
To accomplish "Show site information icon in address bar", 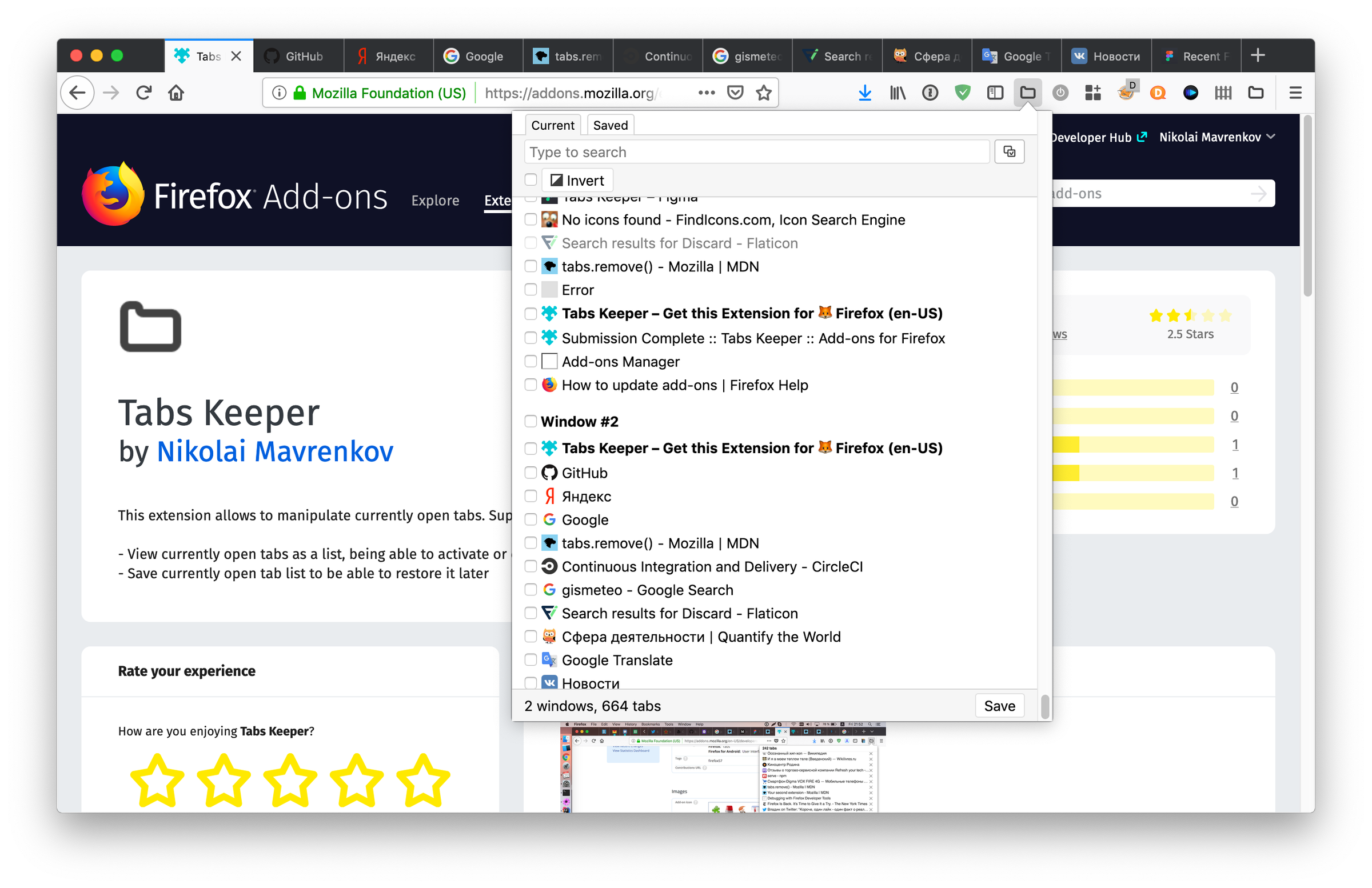I will pyautogui.click(x=279, y=92).
